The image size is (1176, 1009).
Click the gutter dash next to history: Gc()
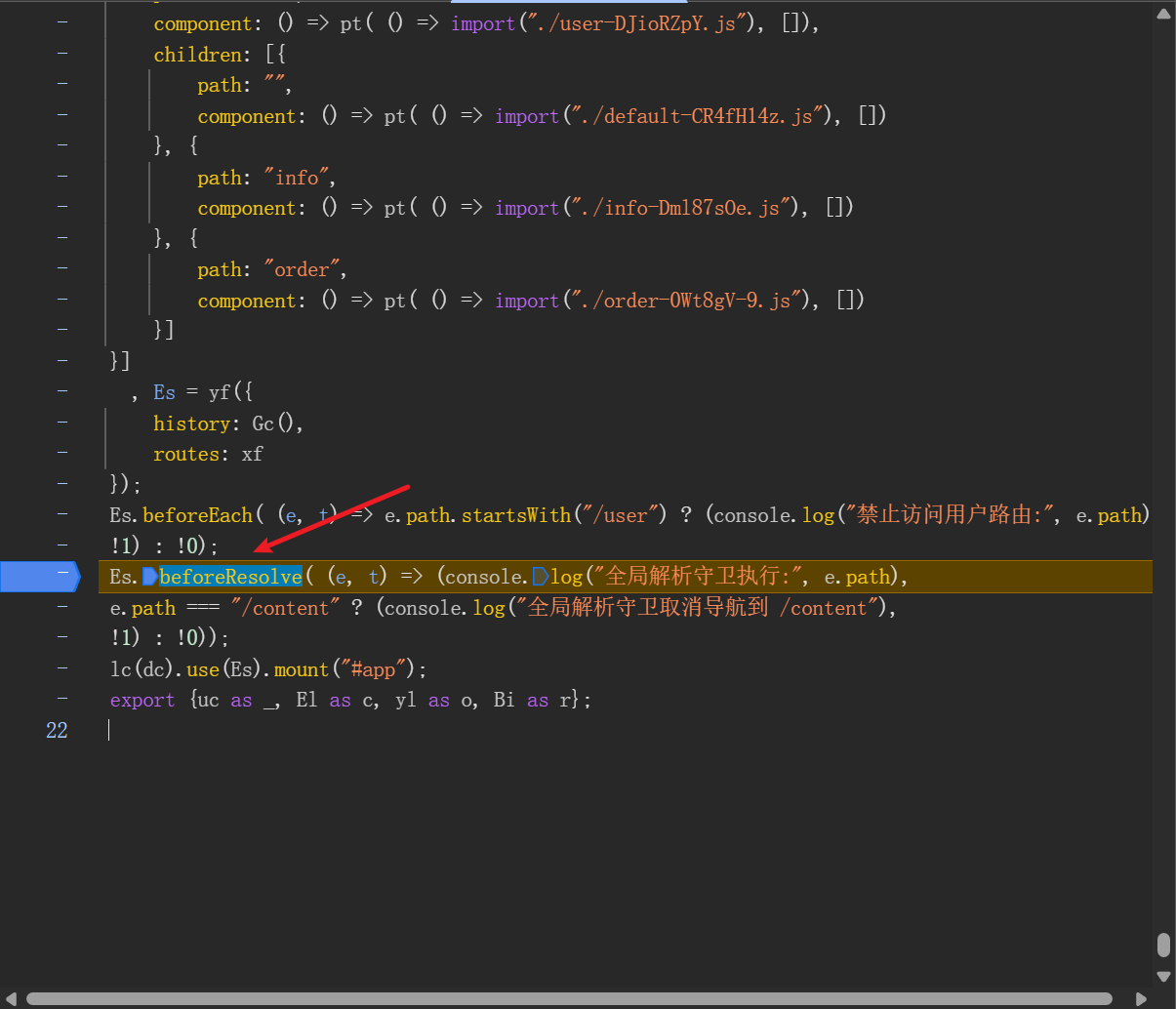(x=62, y=423)
